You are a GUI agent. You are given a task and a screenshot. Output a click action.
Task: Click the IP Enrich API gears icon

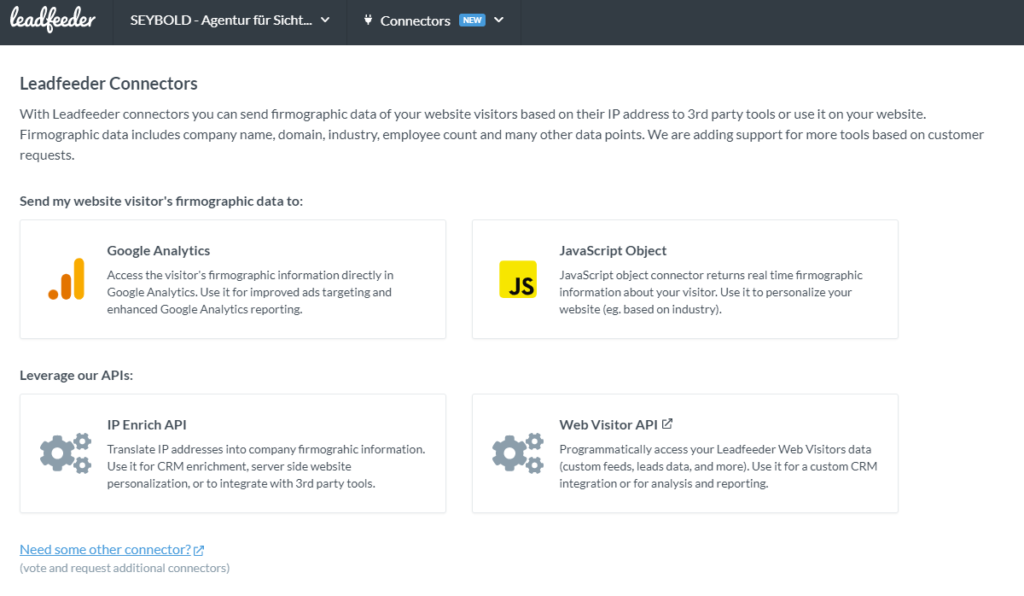tap(65, 453)
